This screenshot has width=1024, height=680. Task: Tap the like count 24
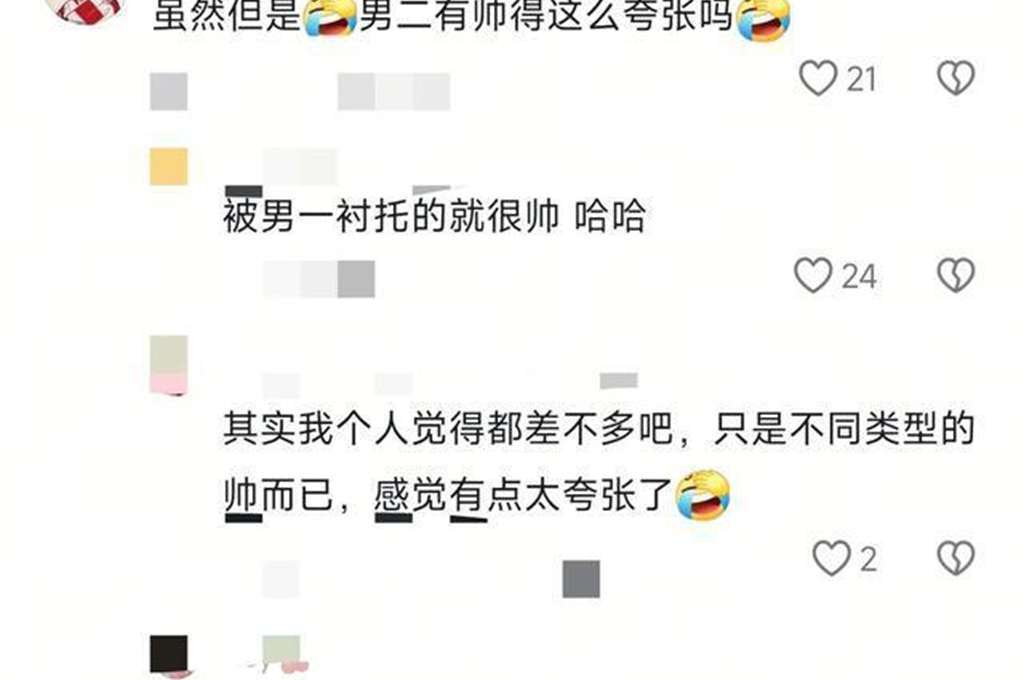tap(859, 276)
